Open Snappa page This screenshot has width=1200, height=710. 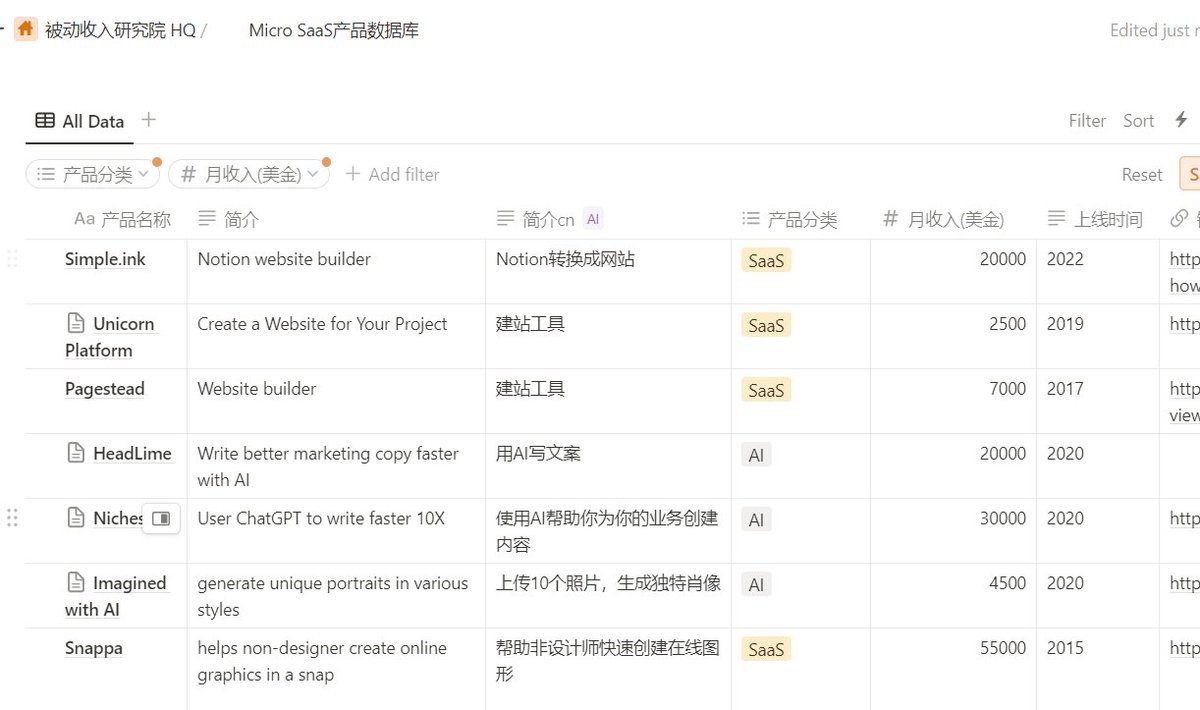94,648
